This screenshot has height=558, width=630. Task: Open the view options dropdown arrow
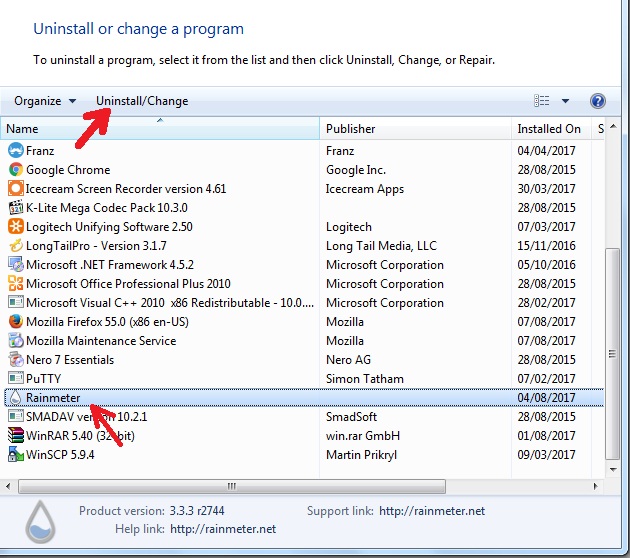(x=565, y=101)
